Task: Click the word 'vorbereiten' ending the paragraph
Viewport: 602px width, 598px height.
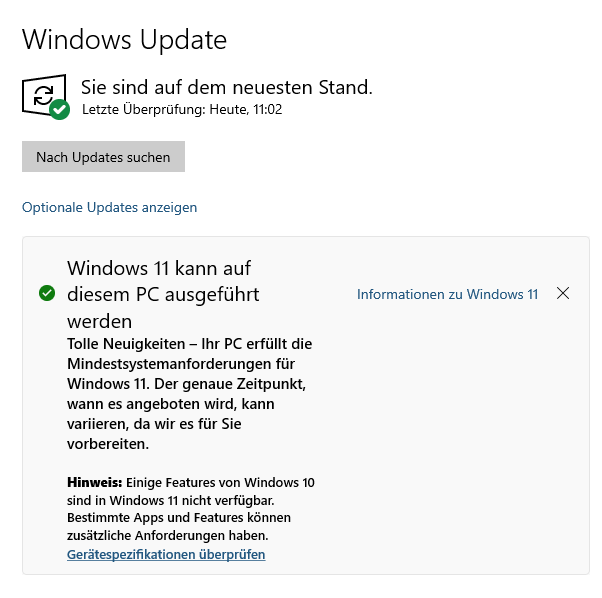Action: click(108, 444)
